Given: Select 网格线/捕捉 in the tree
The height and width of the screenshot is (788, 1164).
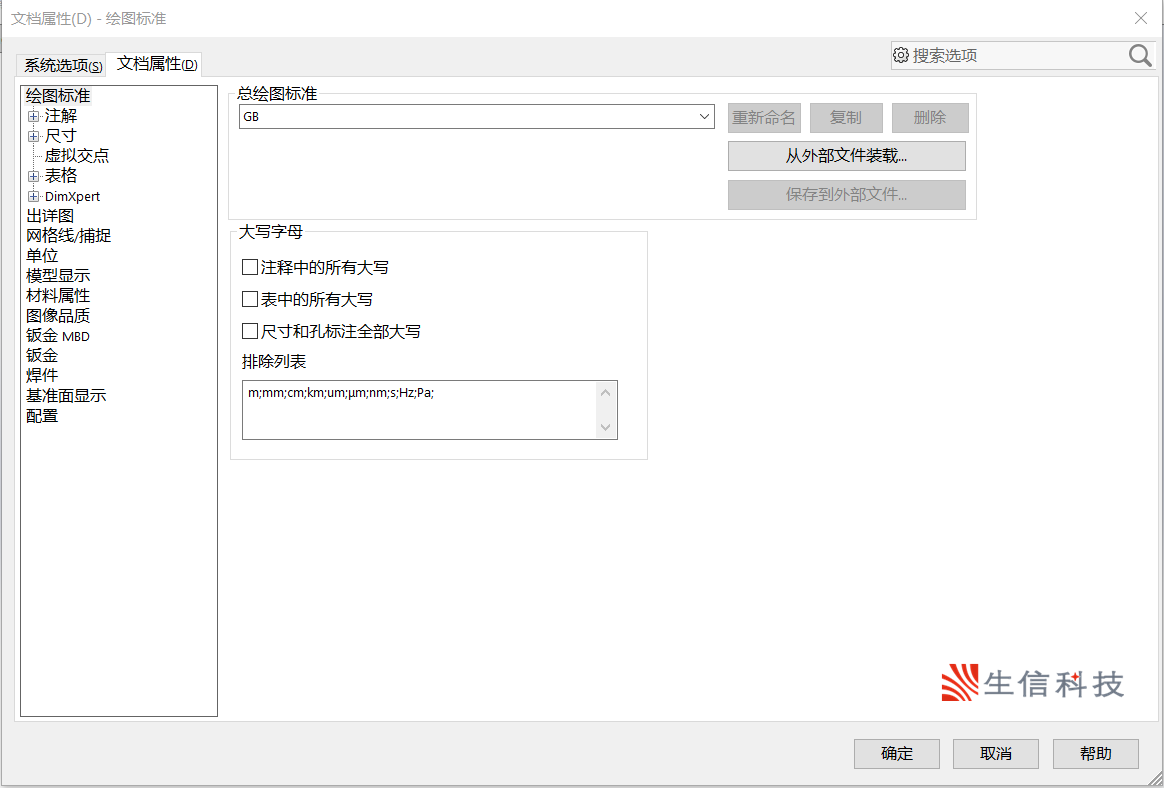Looking at the screenshot, I should pyautogui.click(x=68, y=236).
